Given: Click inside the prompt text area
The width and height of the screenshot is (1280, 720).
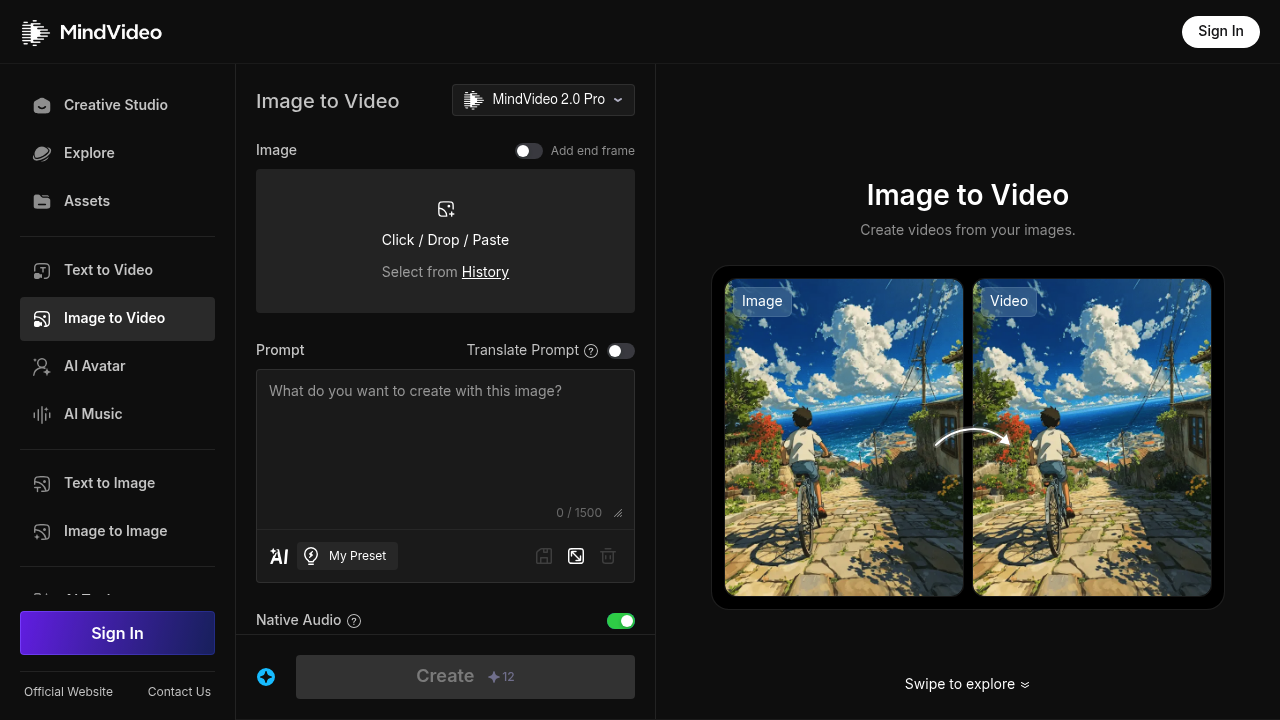Looking at the screenshot, I should pos(445,440).
